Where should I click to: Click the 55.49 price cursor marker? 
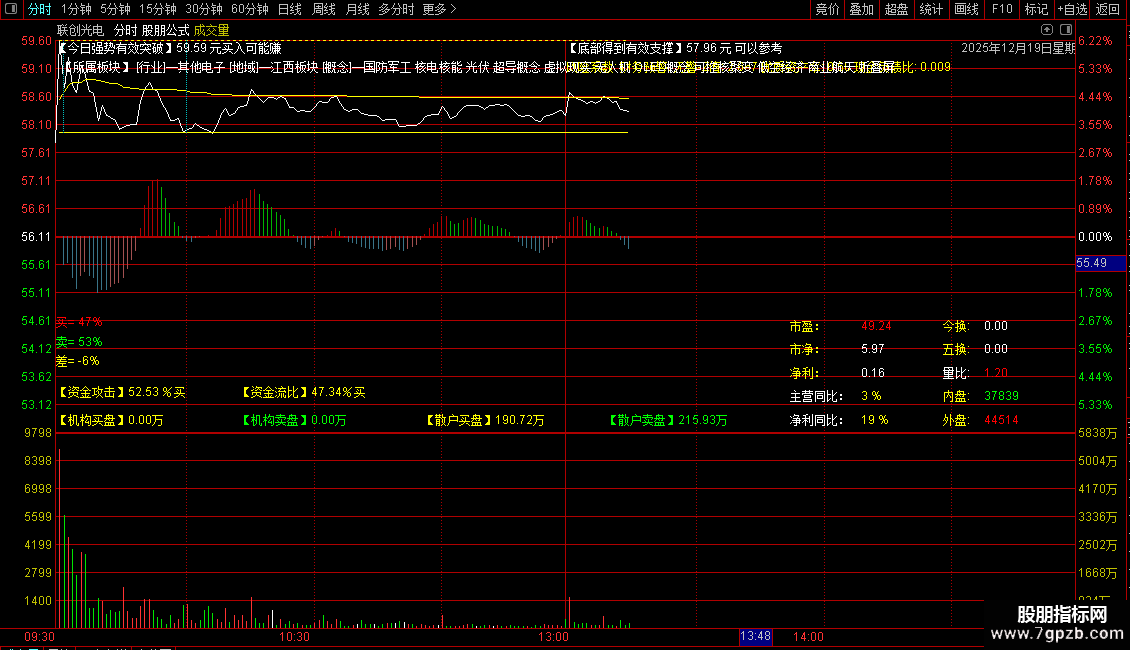(x=1100, y=263)
